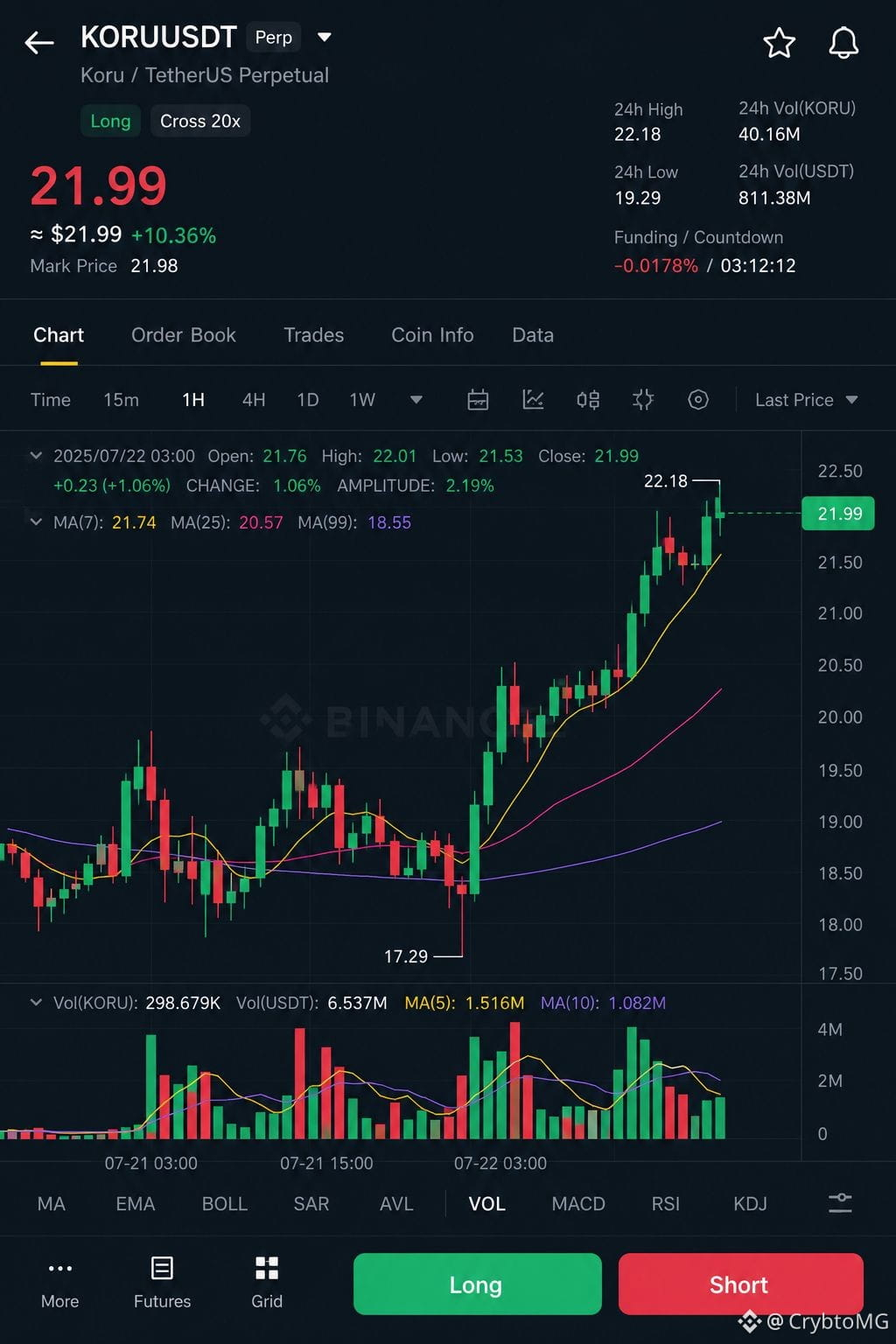Open the Futures menu icon
The height and width of the screenshot is (1344, 896).
[162, 1268]
